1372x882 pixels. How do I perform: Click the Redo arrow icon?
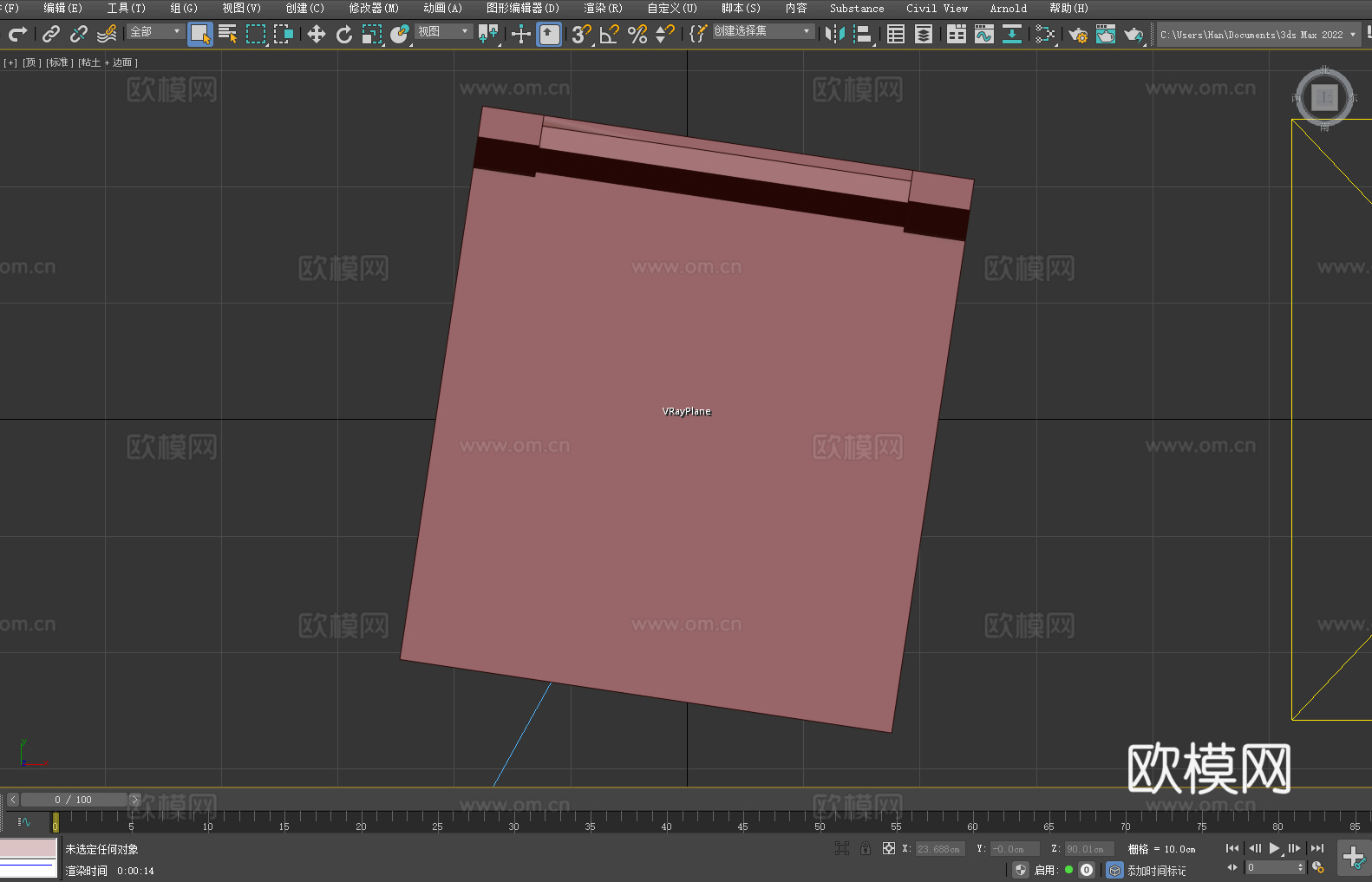(x=17, y=34)
